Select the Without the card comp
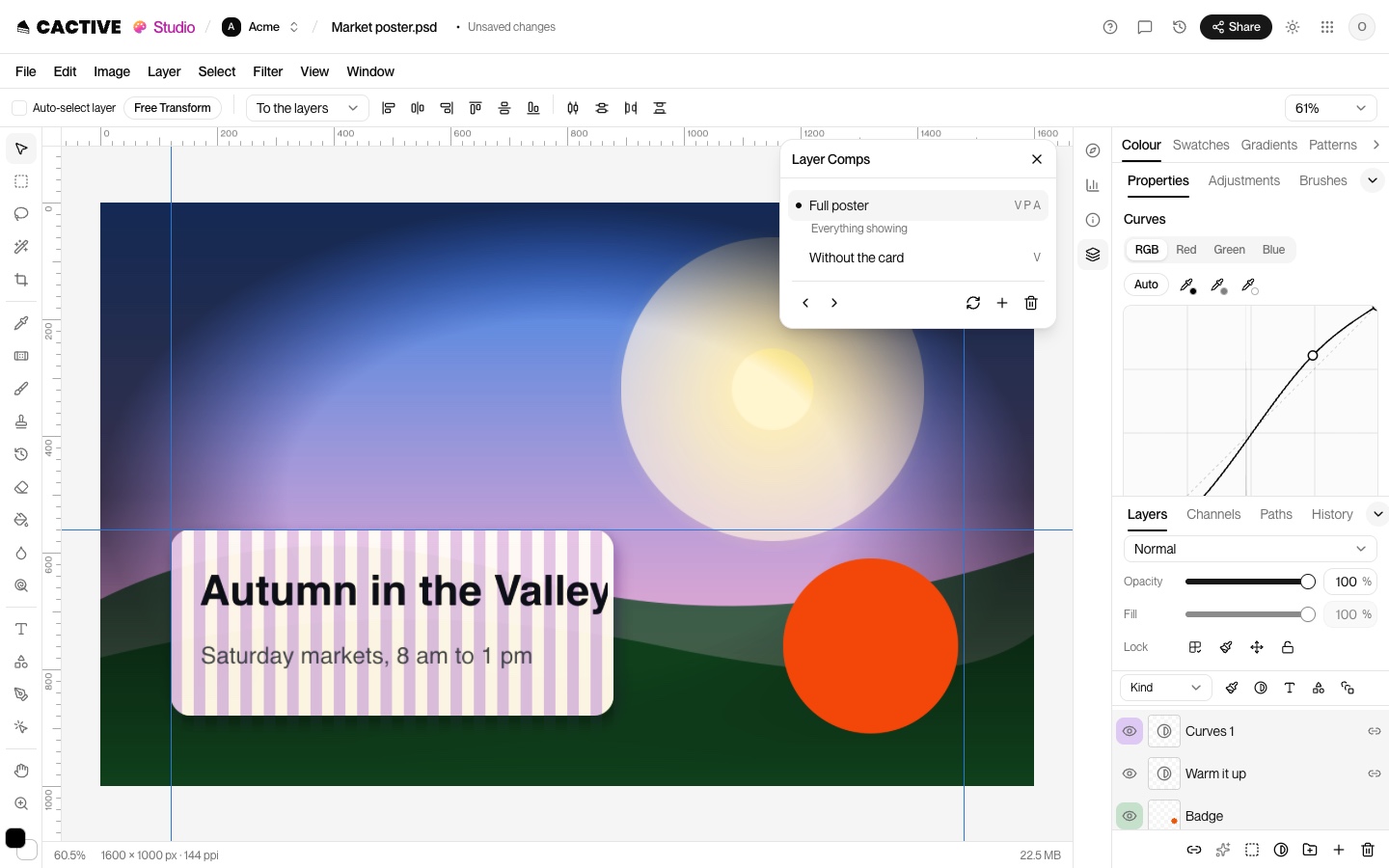This screenshot has width=1389, height=868. [917, 258]
